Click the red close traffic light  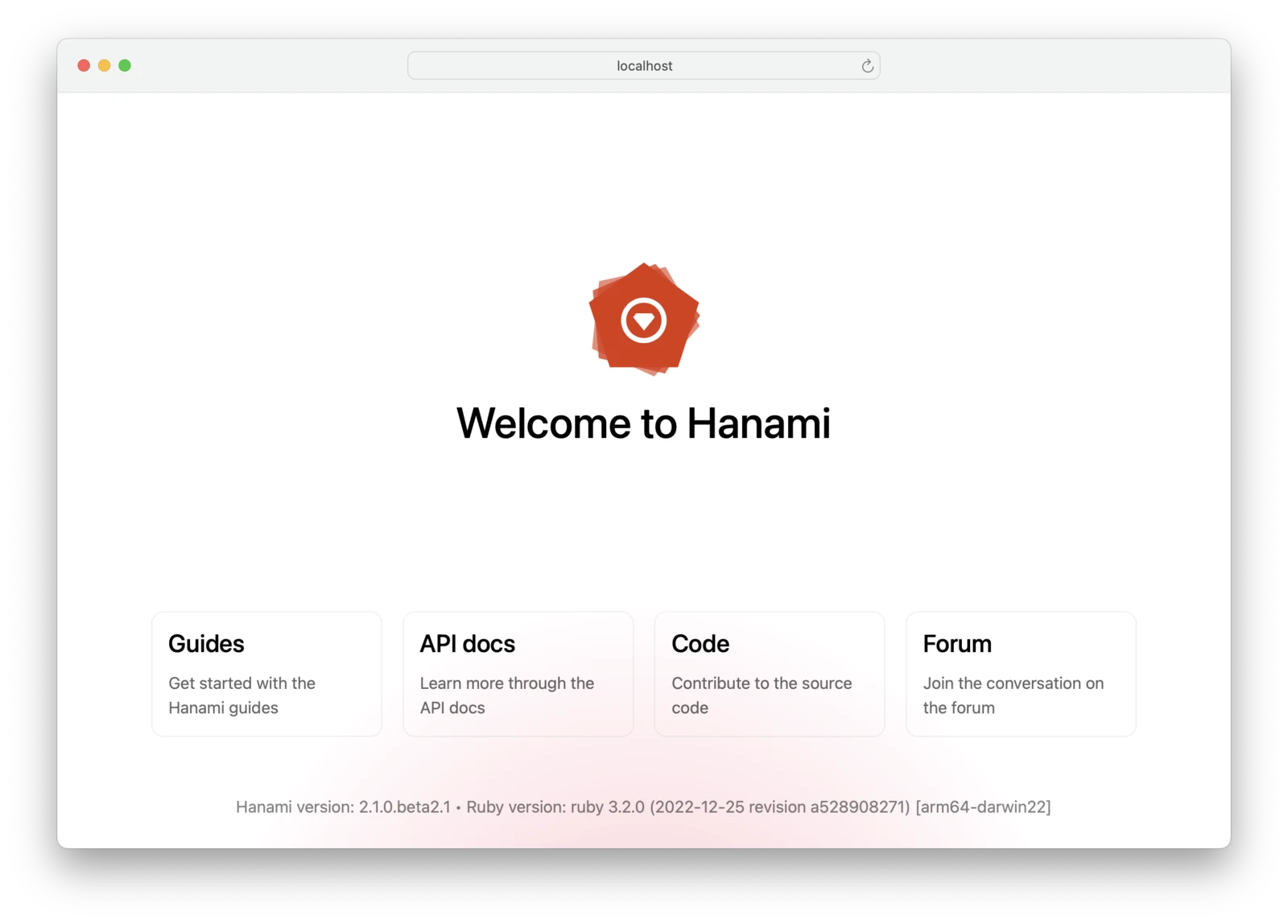pos(84,65)
